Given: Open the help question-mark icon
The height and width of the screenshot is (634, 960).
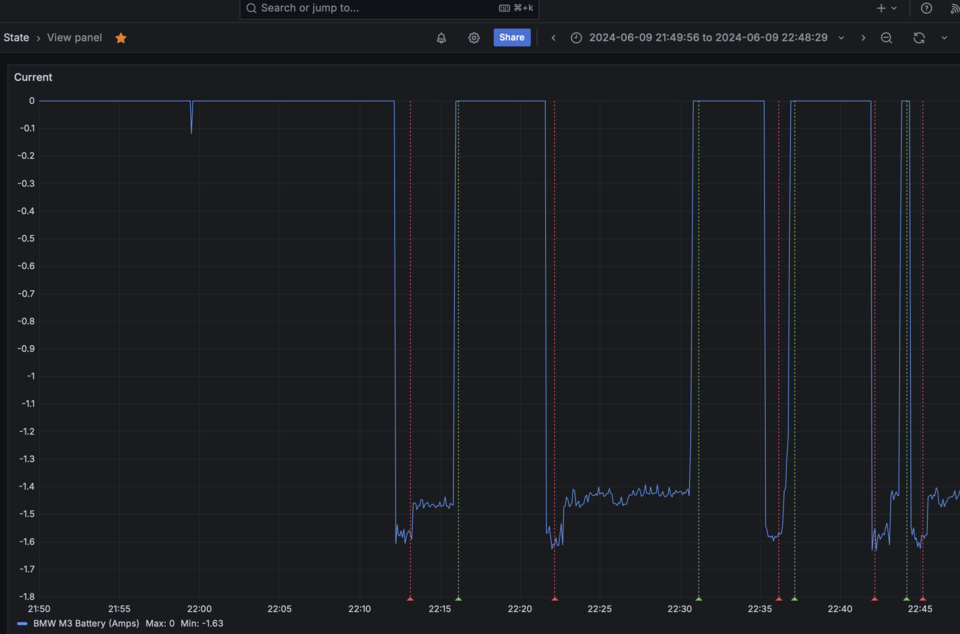Looking at the screenshot, I should tap(926, 8).
